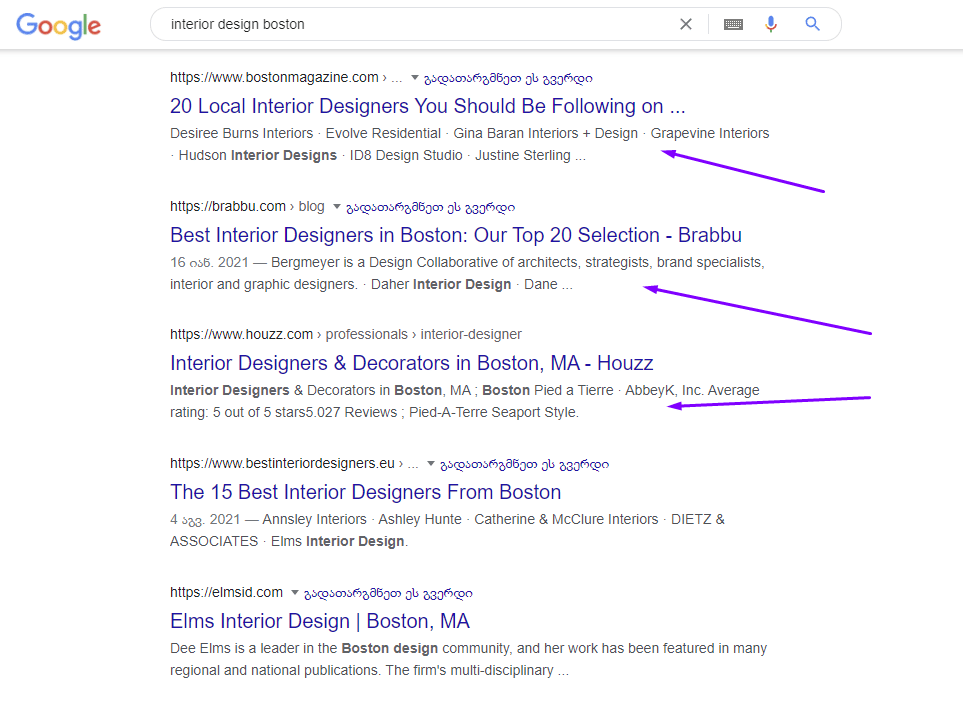Screen dimensions: 963x713
Task: Click translate-this-page link next to bestinteriordesigners.eu
Action: [524, 464]
